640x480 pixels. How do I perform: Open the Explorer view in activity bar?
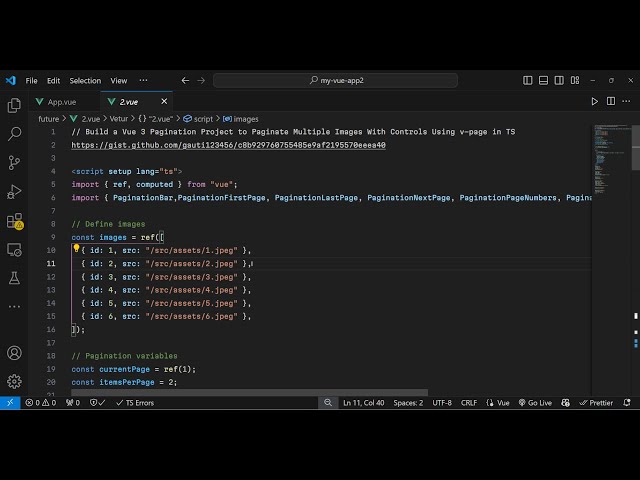pos(14,105)
